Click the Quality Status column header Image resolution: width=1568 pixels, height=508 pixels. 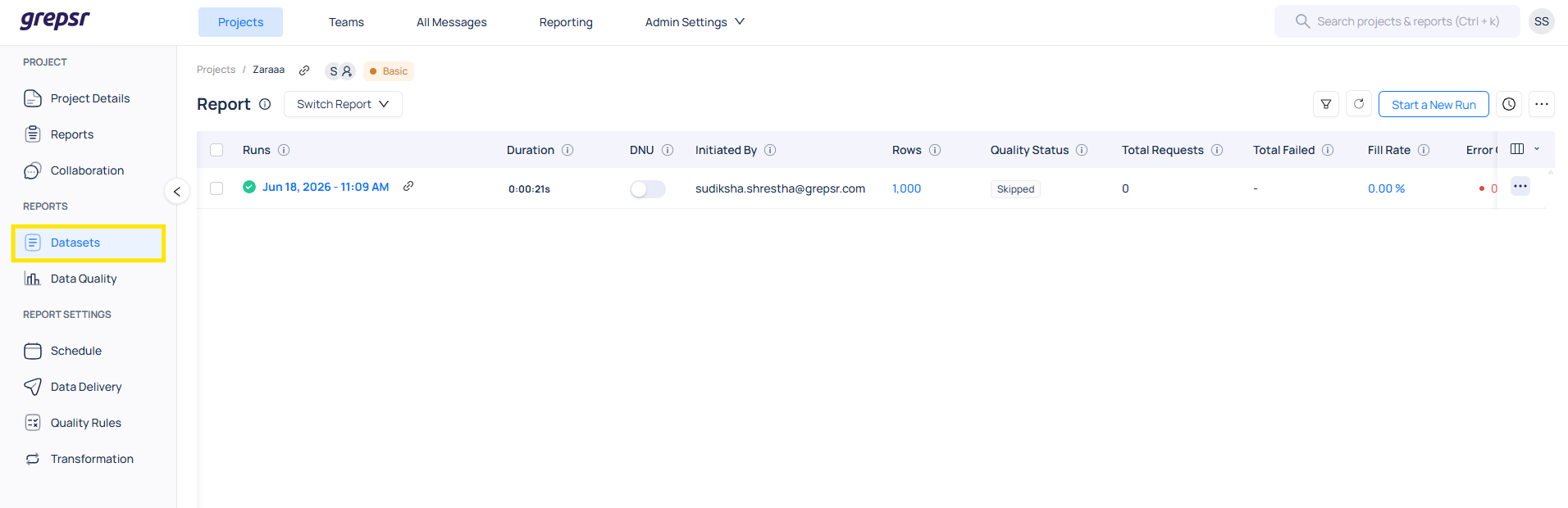tap(1029, 150)
